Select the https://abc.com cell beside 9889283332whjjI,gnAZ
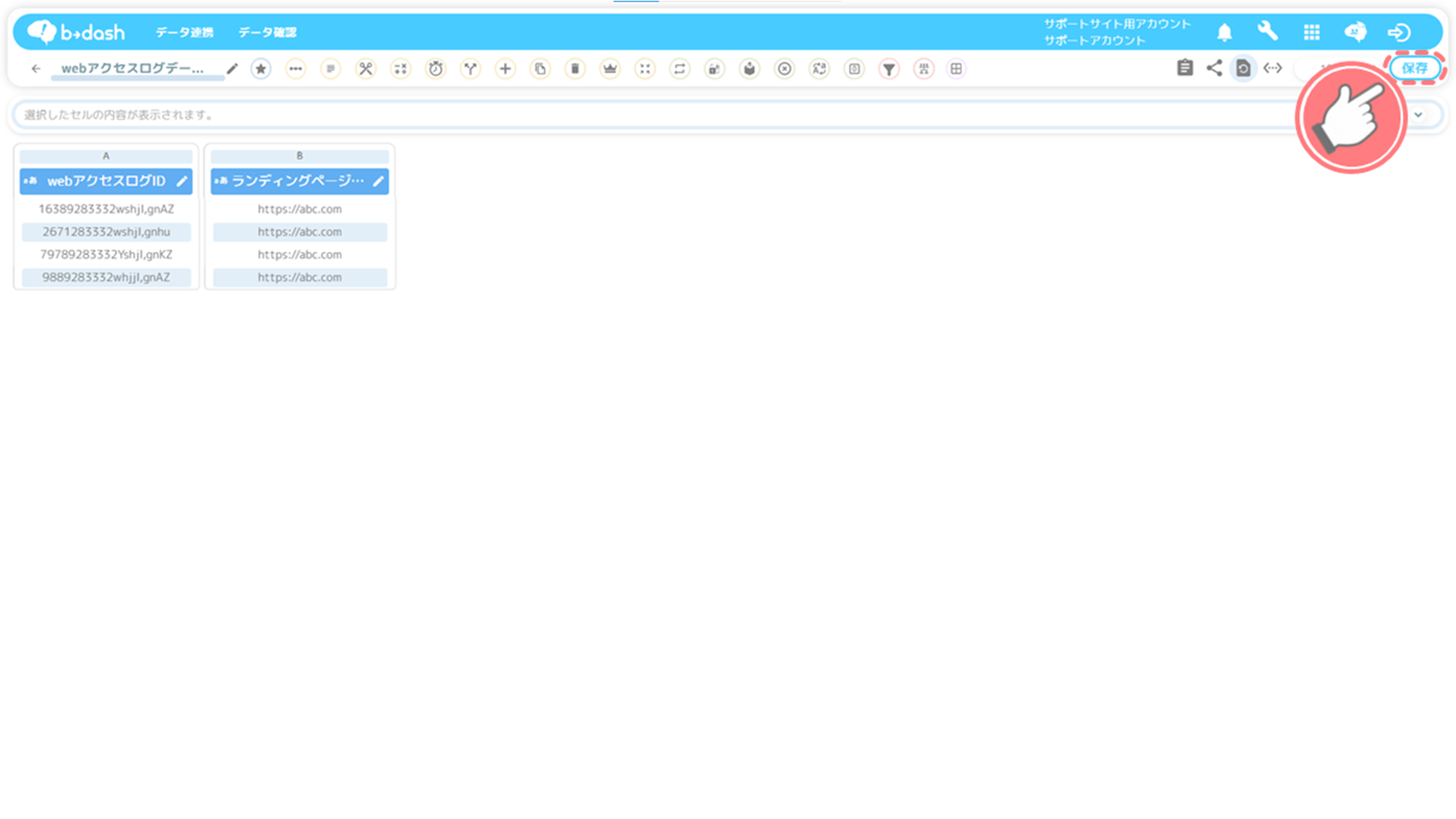This screenshot has height=819, width=1456. click(300, 277)
